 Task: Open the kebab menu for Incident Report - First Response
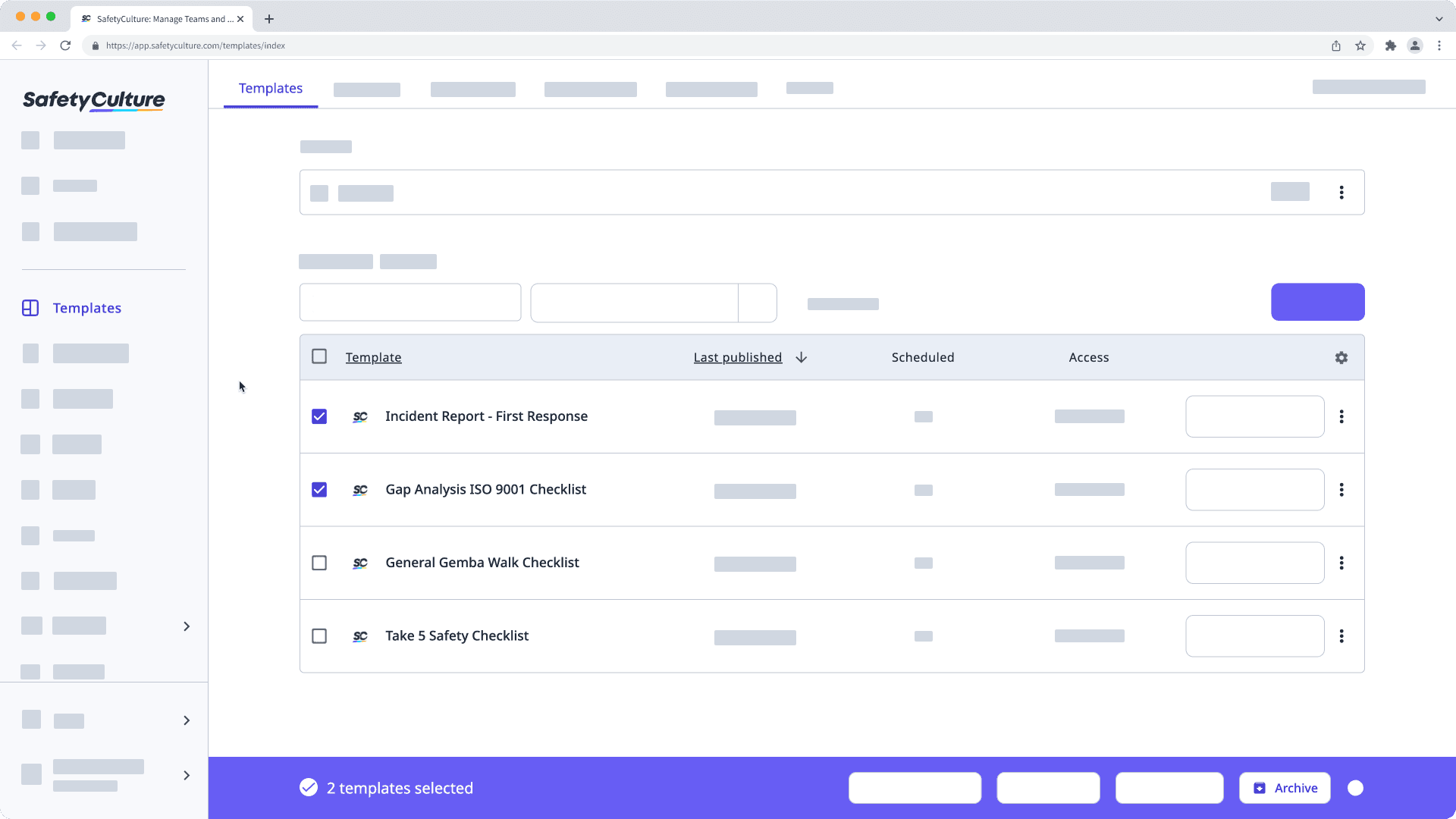(1342, 416)
